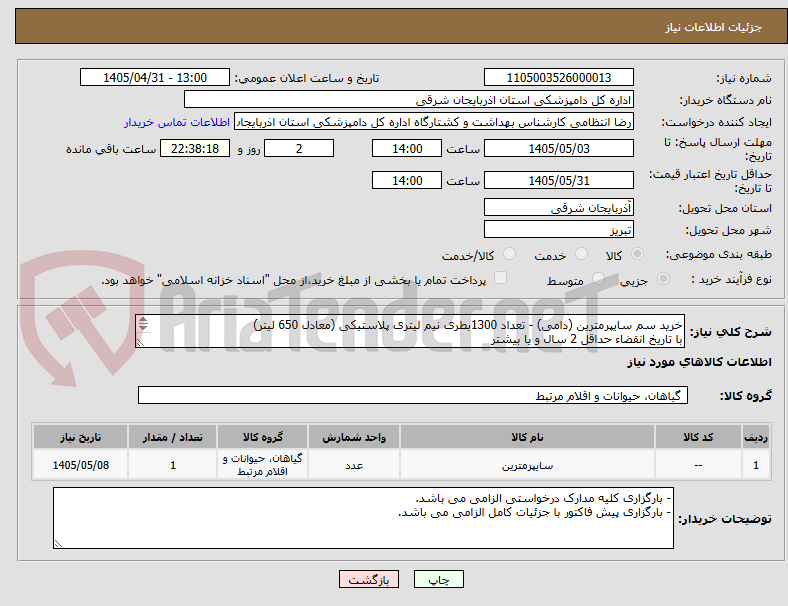Click the delivery province field آذربایجان شرقی

click(559, 207)
